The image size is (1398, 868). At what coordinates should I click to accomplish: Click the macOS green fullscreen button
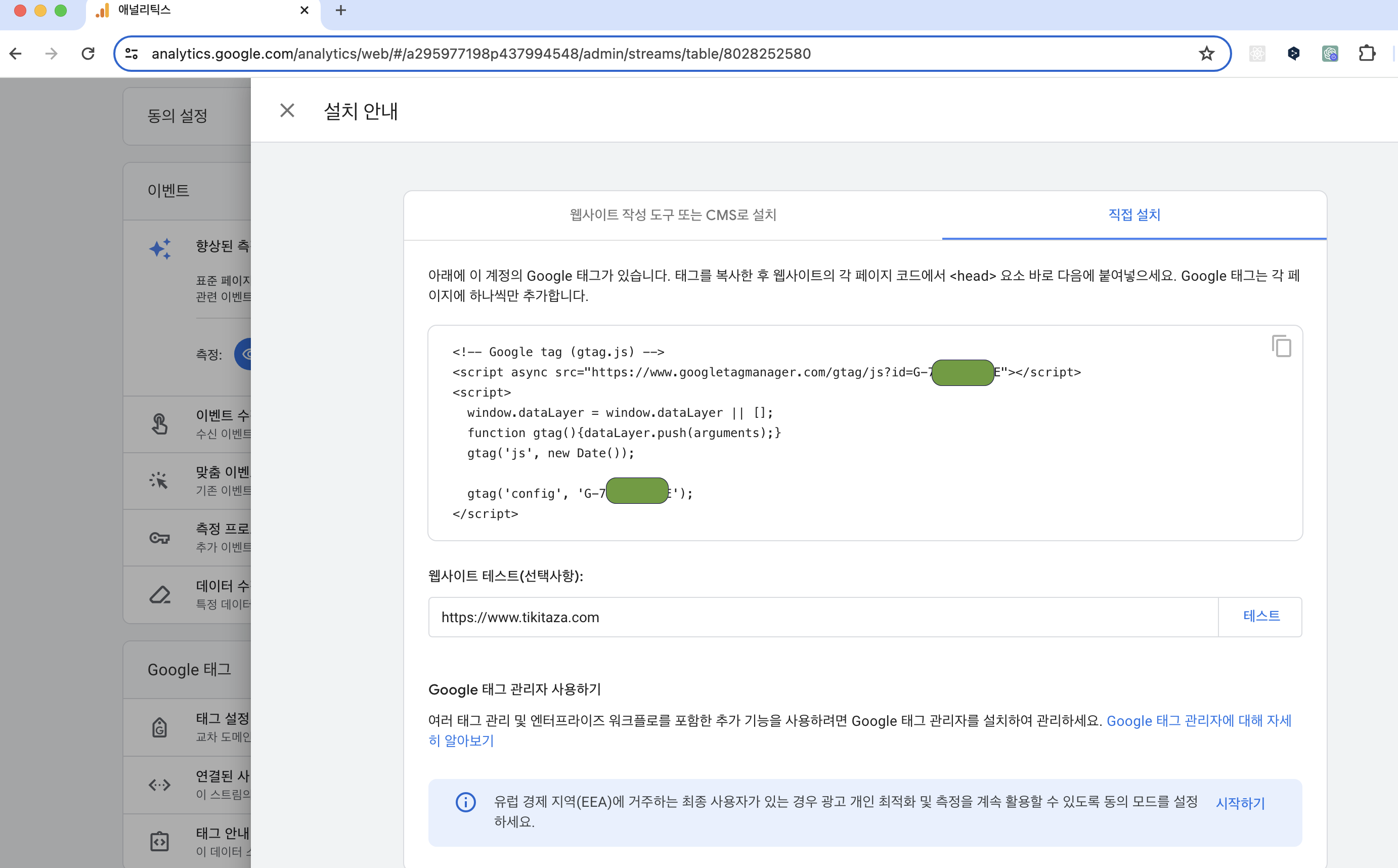pos(60,10)
